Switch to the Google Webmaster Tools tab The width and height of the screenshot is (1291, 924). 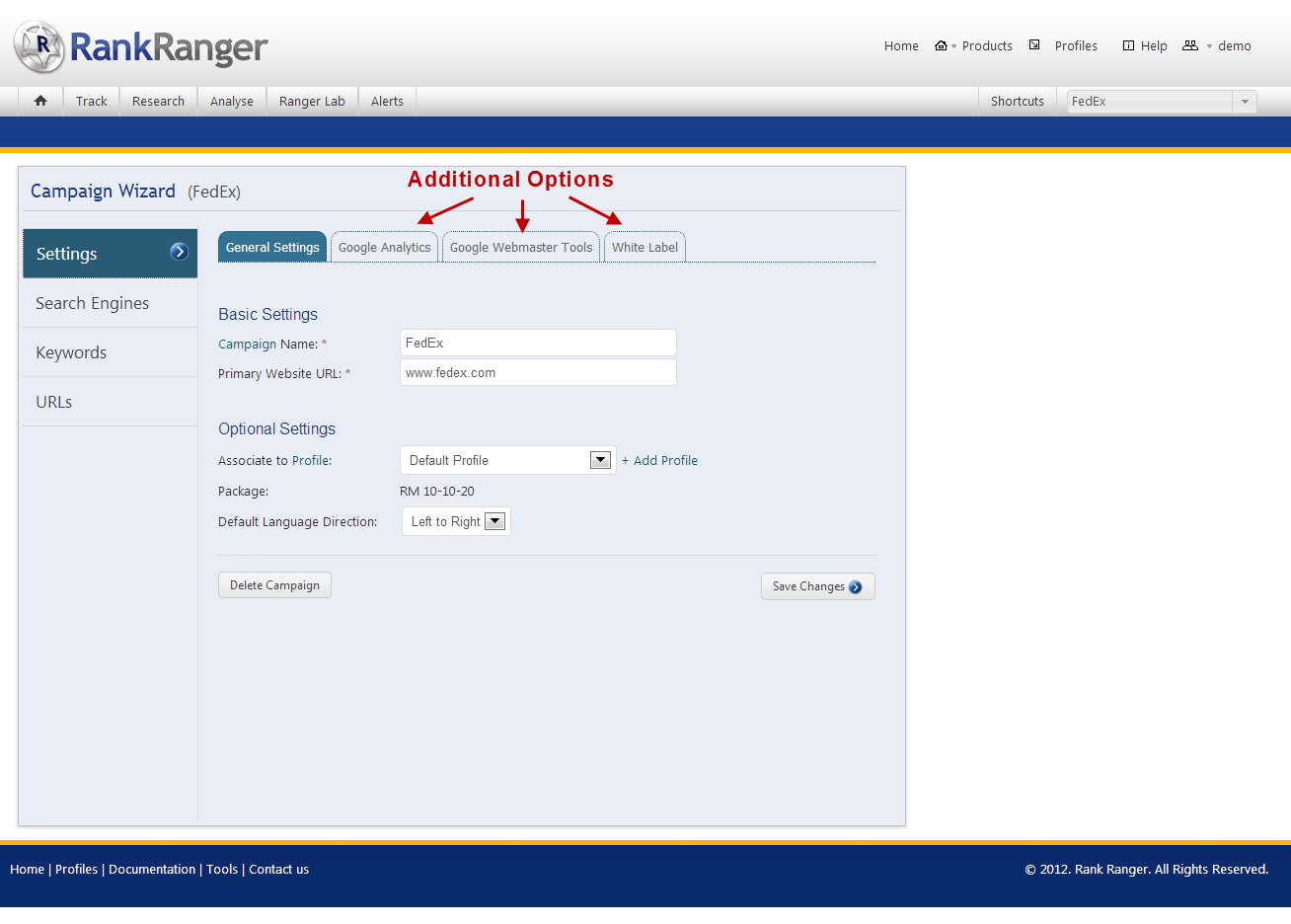[521, 247]
